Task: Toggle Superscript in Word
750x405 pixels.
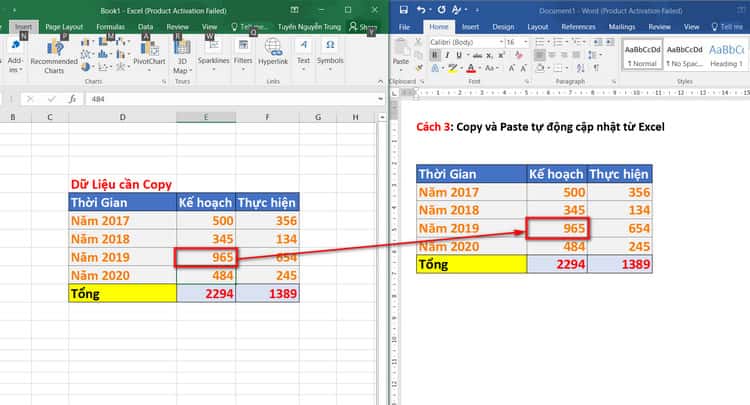Action: tap(501, 55)
